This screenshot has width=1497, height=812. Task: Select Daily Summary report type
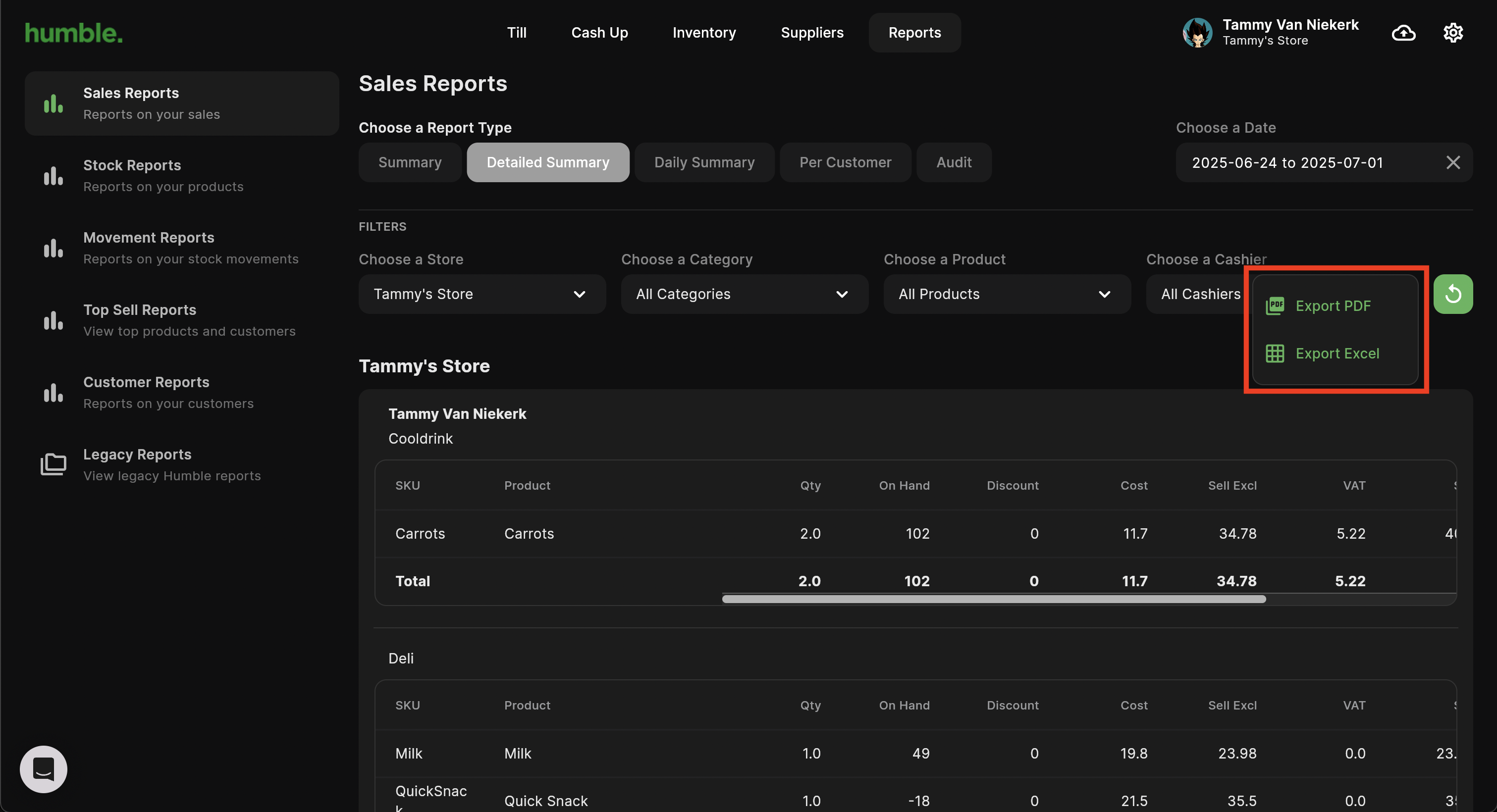[x=704, y=162]
